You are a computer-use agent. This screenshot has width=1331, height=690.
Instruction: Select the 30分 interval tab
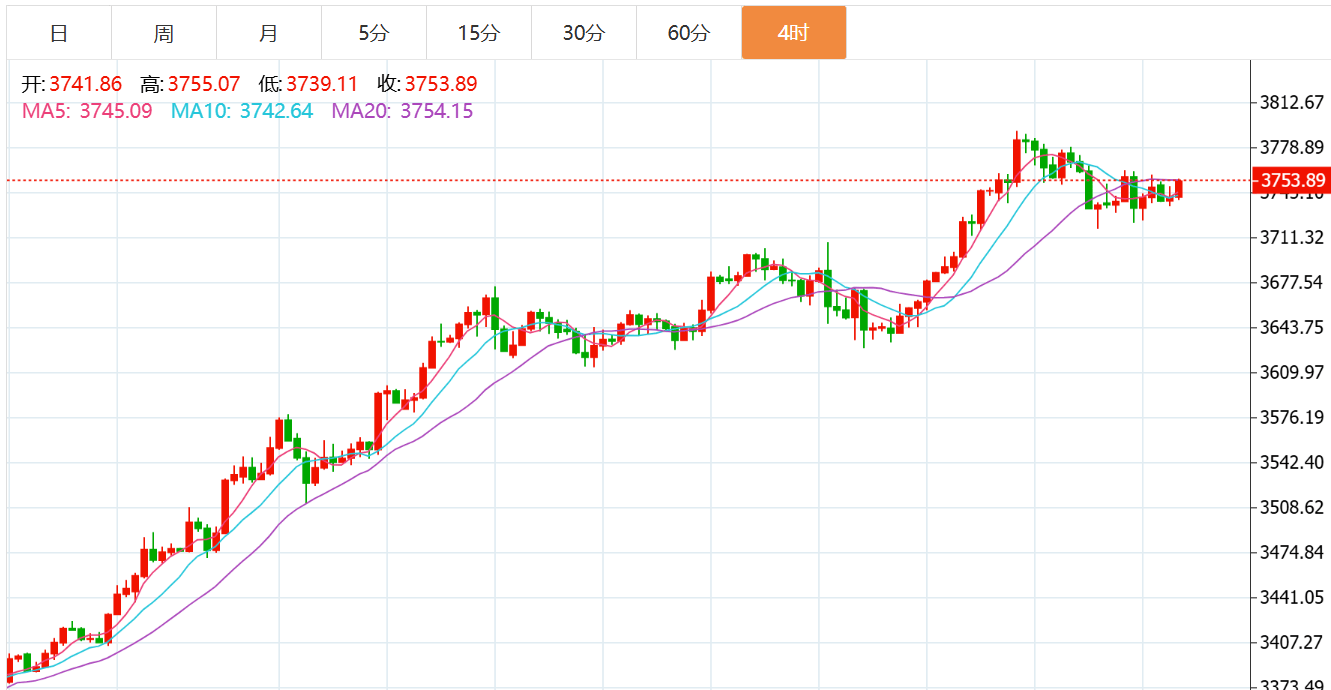[x=583, y=33]
